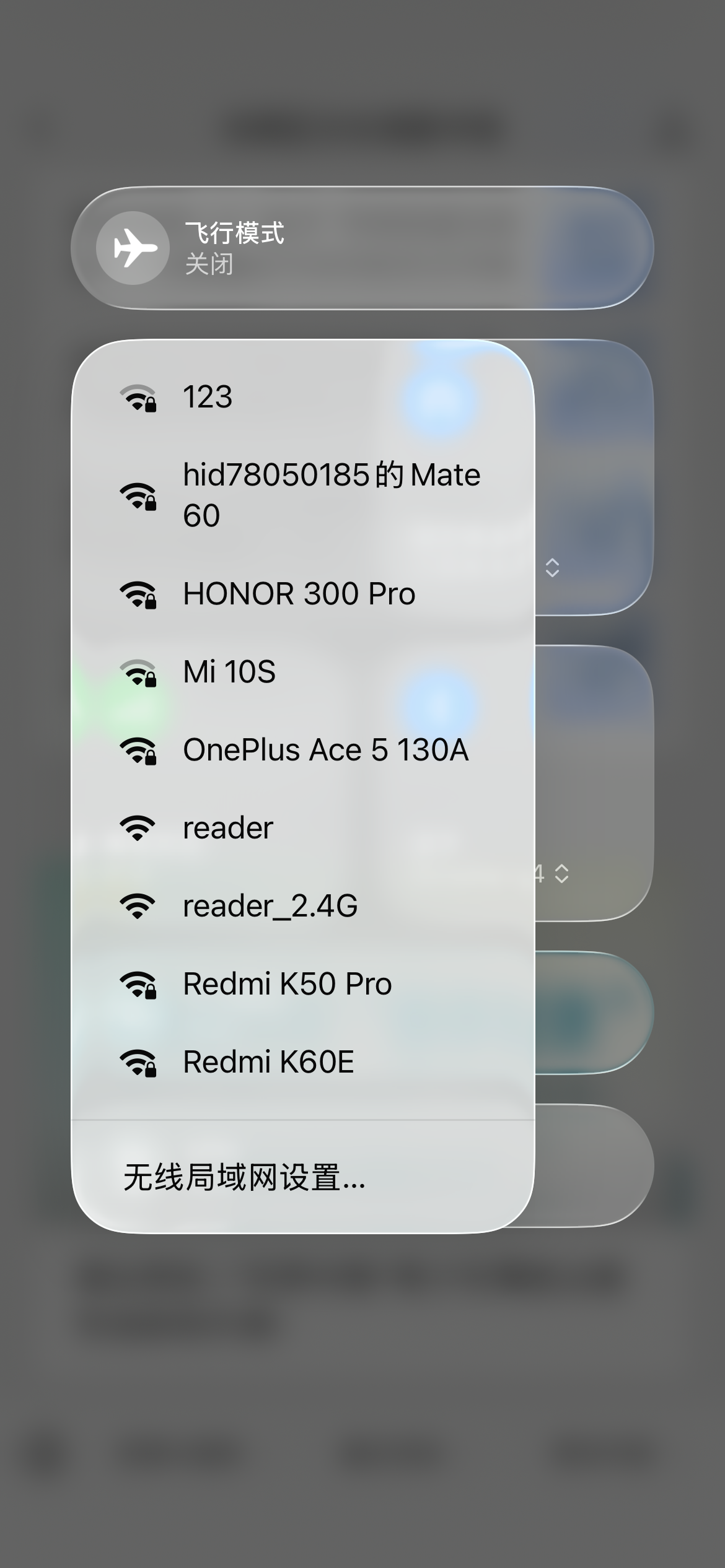The height and width of the screenshot is (1568, 725).
Task: Tap the Wi-Fi icon beside Redmi K50 Pro
Action: point(138,985)
